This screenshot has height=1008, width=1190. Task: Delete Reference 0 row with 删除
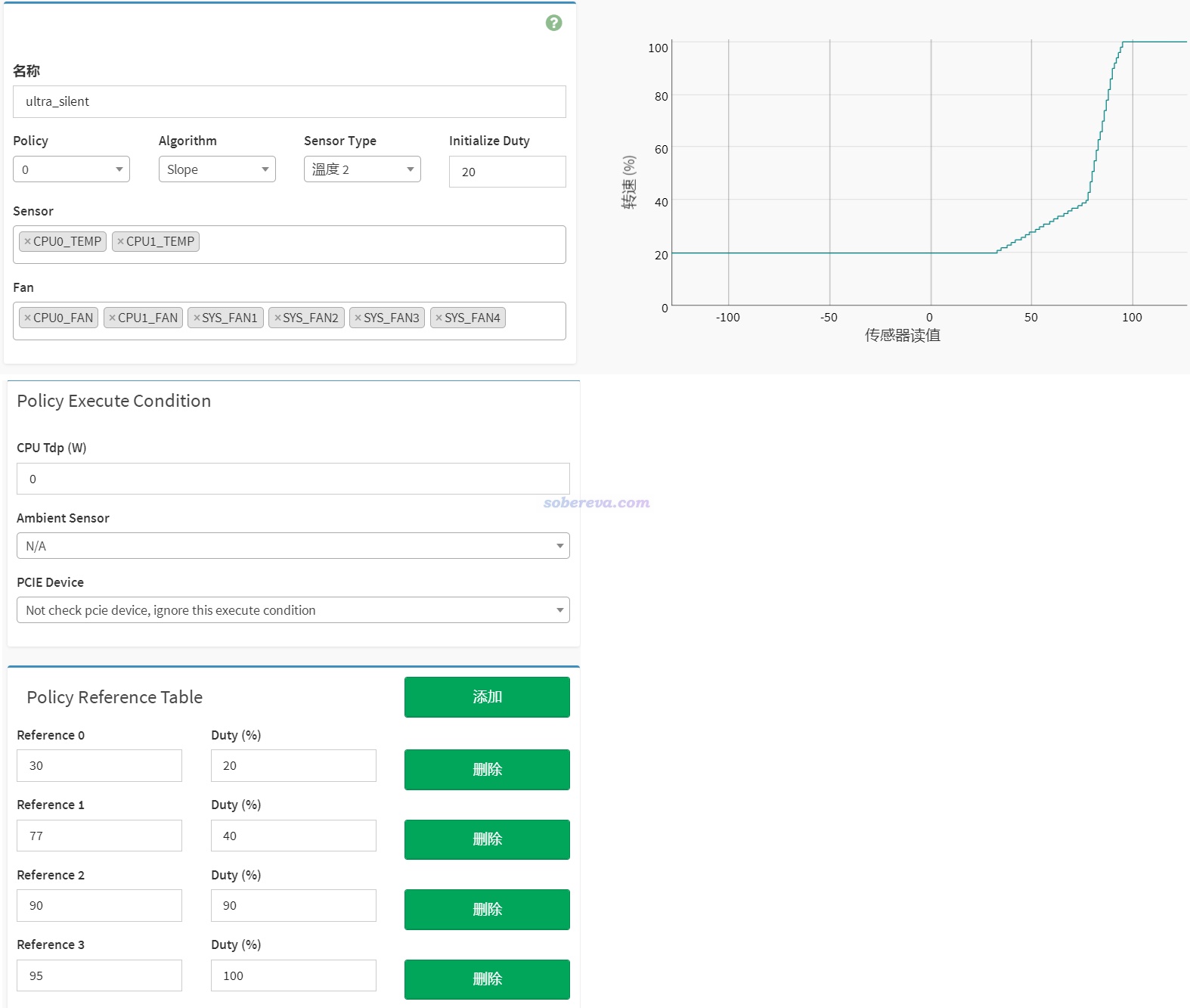point(487,770)
